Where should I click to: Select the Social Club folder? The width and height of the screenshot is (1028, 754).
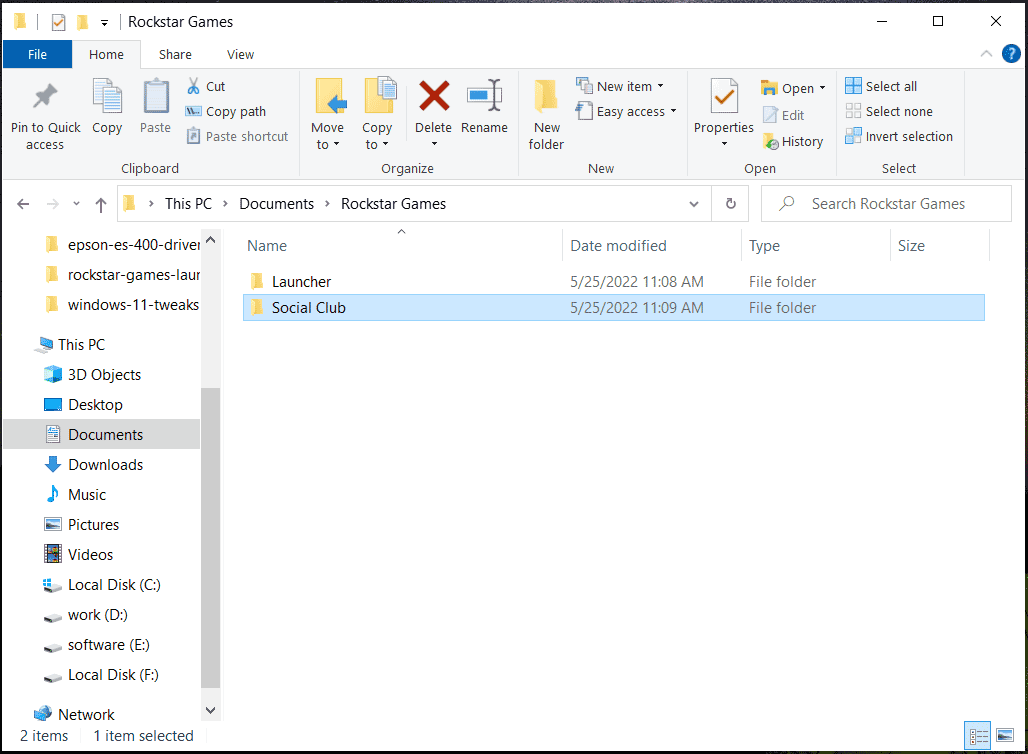click(x=614, y=308)
